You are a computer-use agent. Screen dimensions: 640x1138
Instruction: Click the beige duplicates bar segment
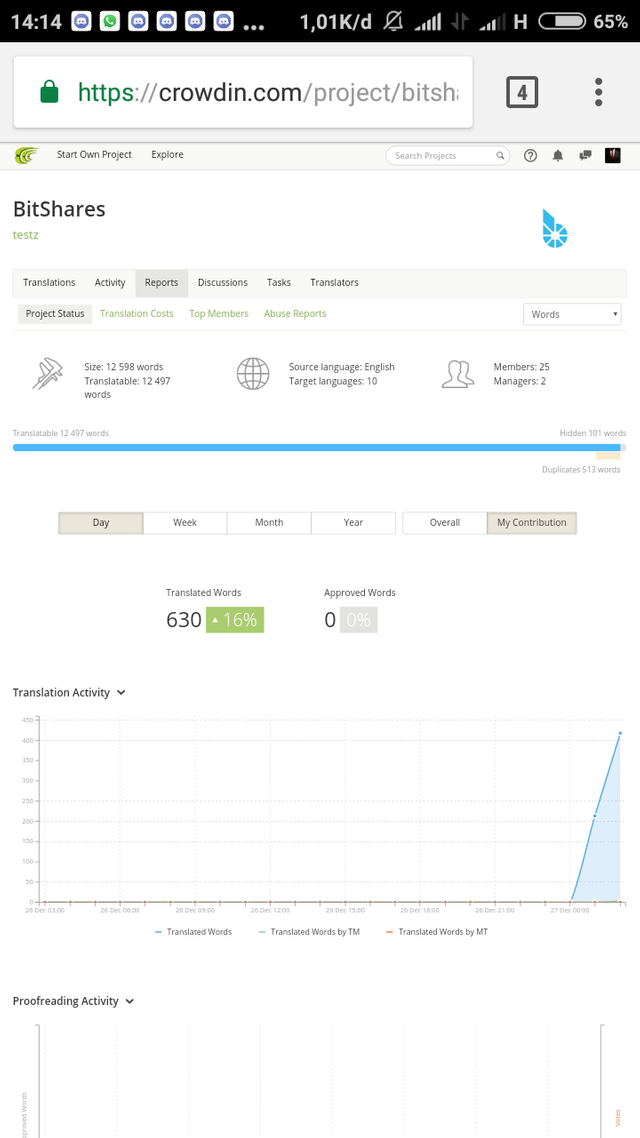pos(608,456)
